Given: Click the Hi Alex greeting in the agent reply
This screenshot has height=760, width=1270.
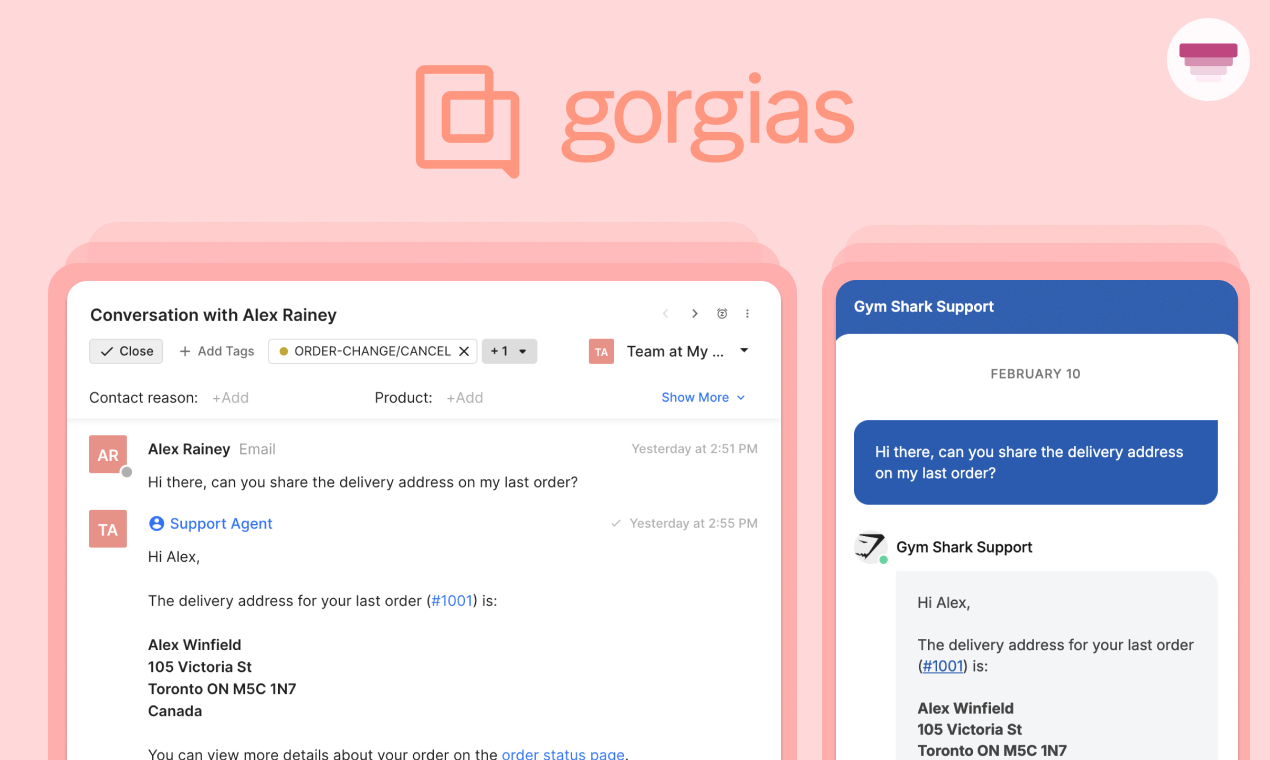Looking at the screenshot, I should pyautogui.click(x=174, y=557).
